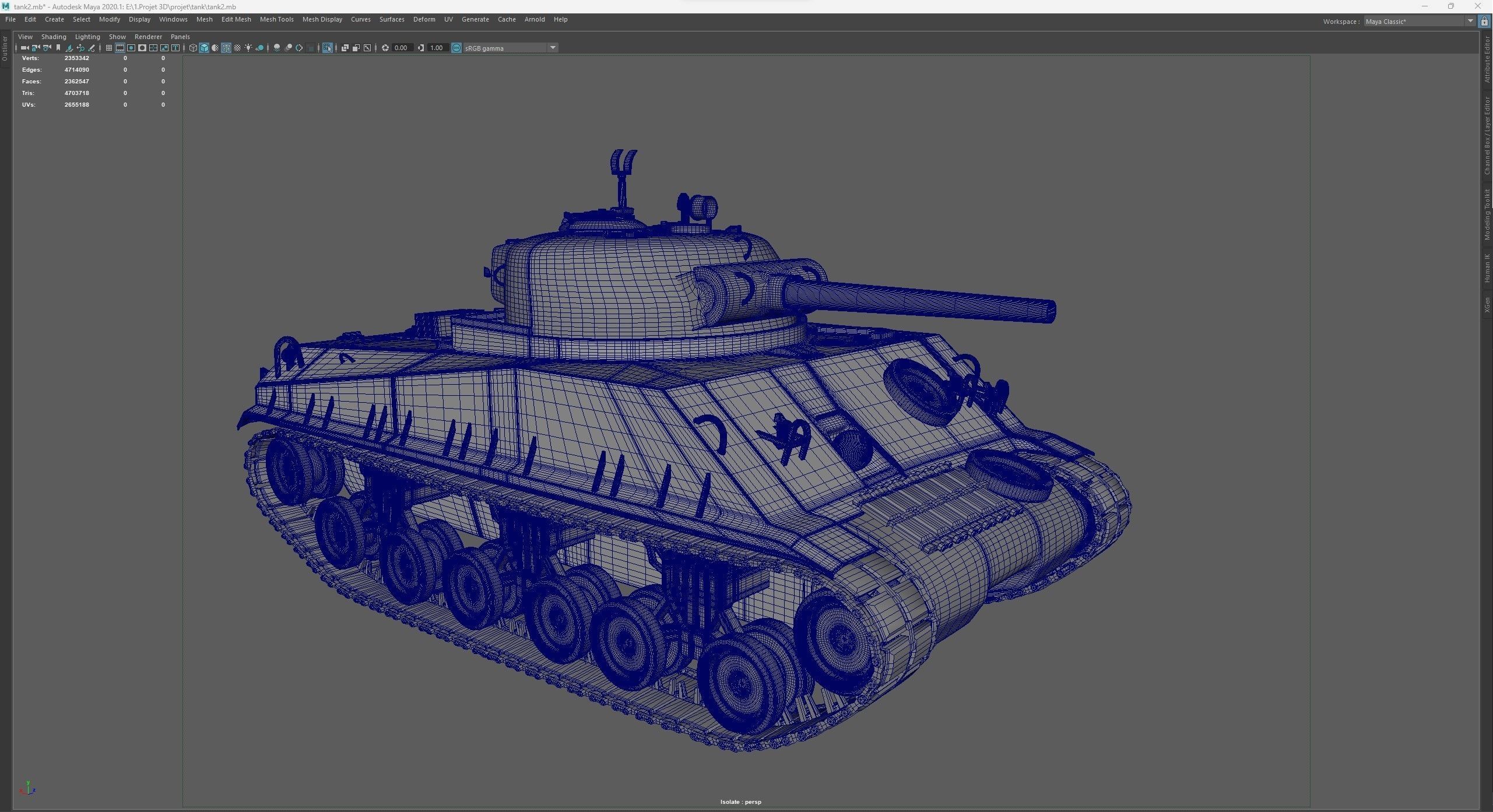Activate the isolate select icon
The image size is (1493, 812).
click(x=328, y=48)
